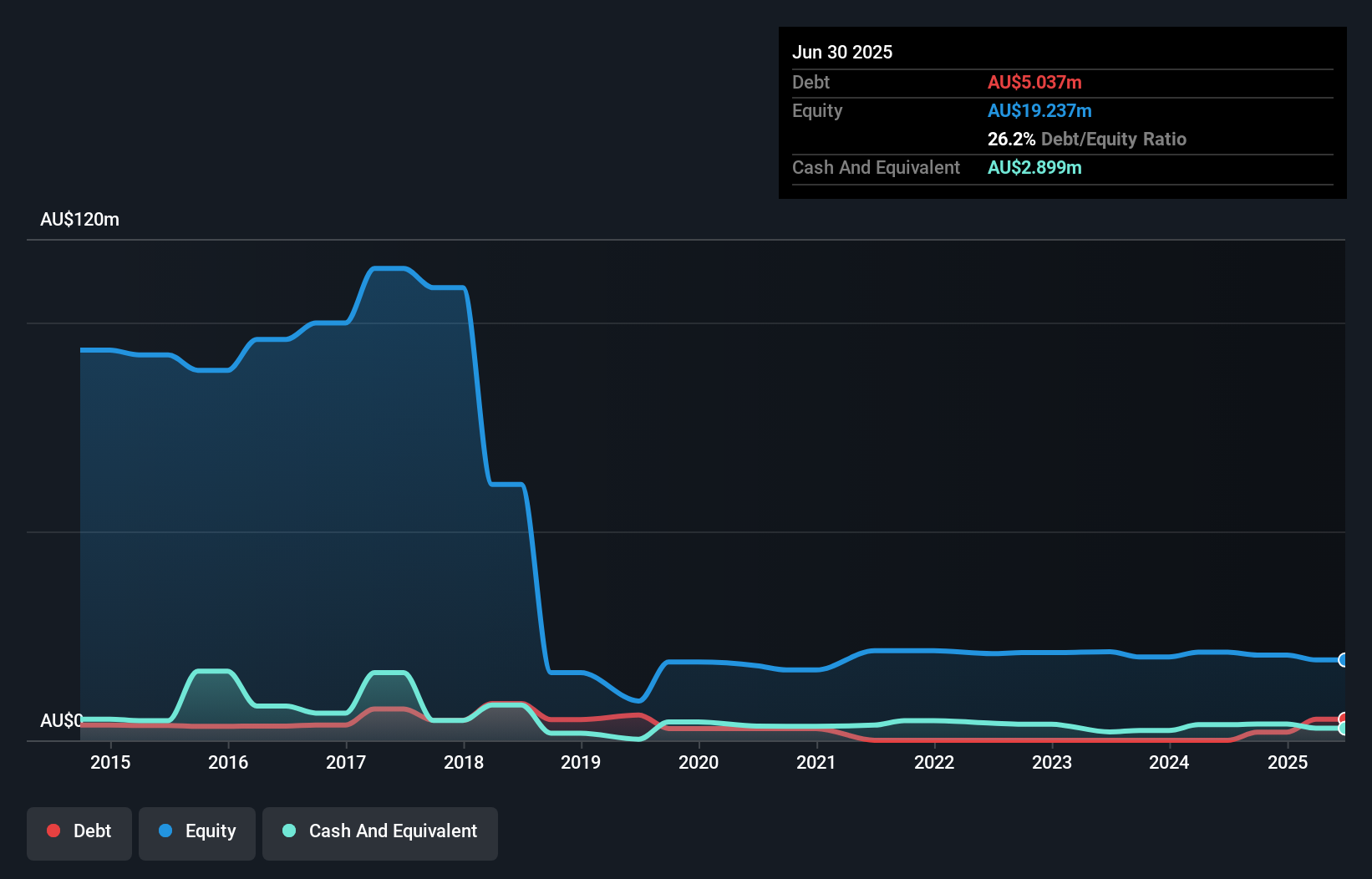Click the 2016 x-axis label
The image size is (1372, 879).
228,762
